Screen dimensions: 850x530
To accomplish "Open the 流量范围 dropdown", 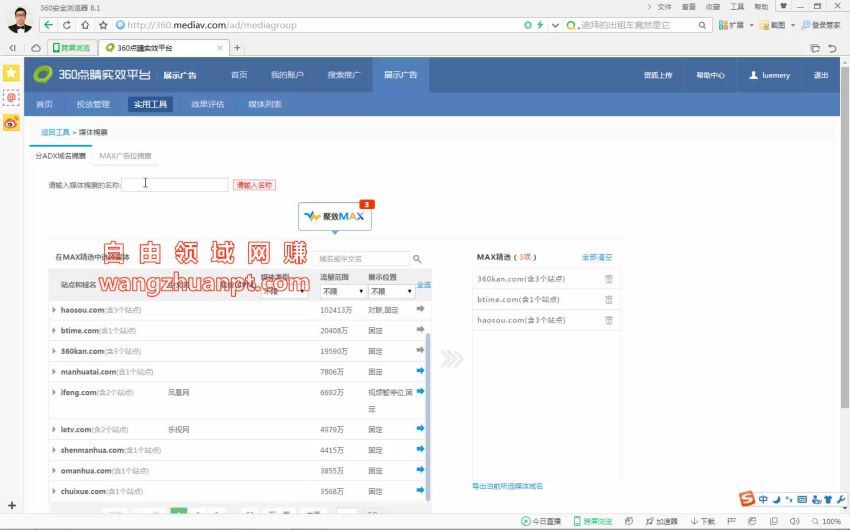I will click(x=343, y=291).
